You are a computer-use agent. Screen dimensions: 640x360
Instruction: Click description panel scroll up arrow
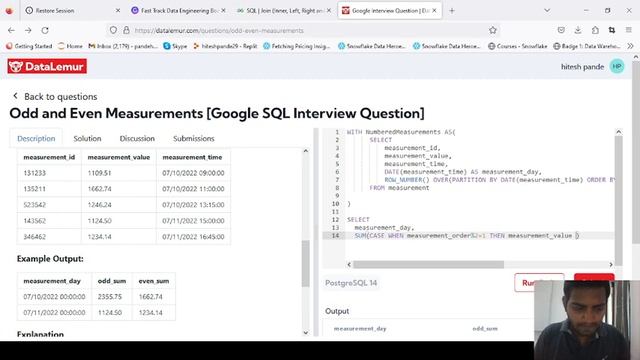coord(306,151)
